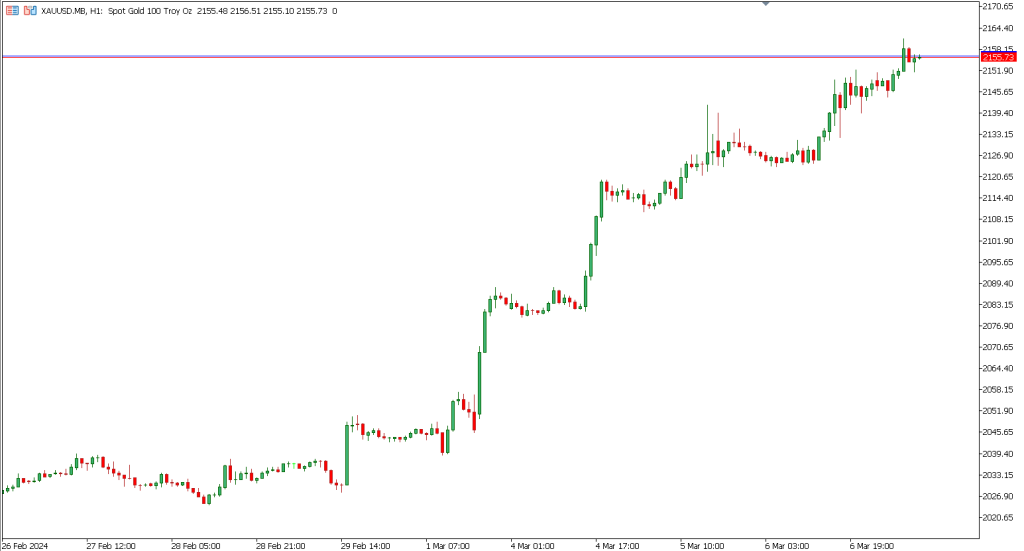Click the XAUUSD.MB, H1 chart title text
Screen dimensions: 1024x551
pyautogui.click(x=72, y=11)
